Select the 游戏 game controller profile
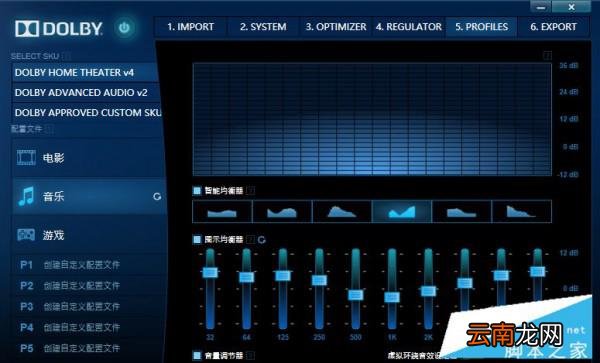The width and height of the screenshot is (600, 363). (x=26, y=234)
